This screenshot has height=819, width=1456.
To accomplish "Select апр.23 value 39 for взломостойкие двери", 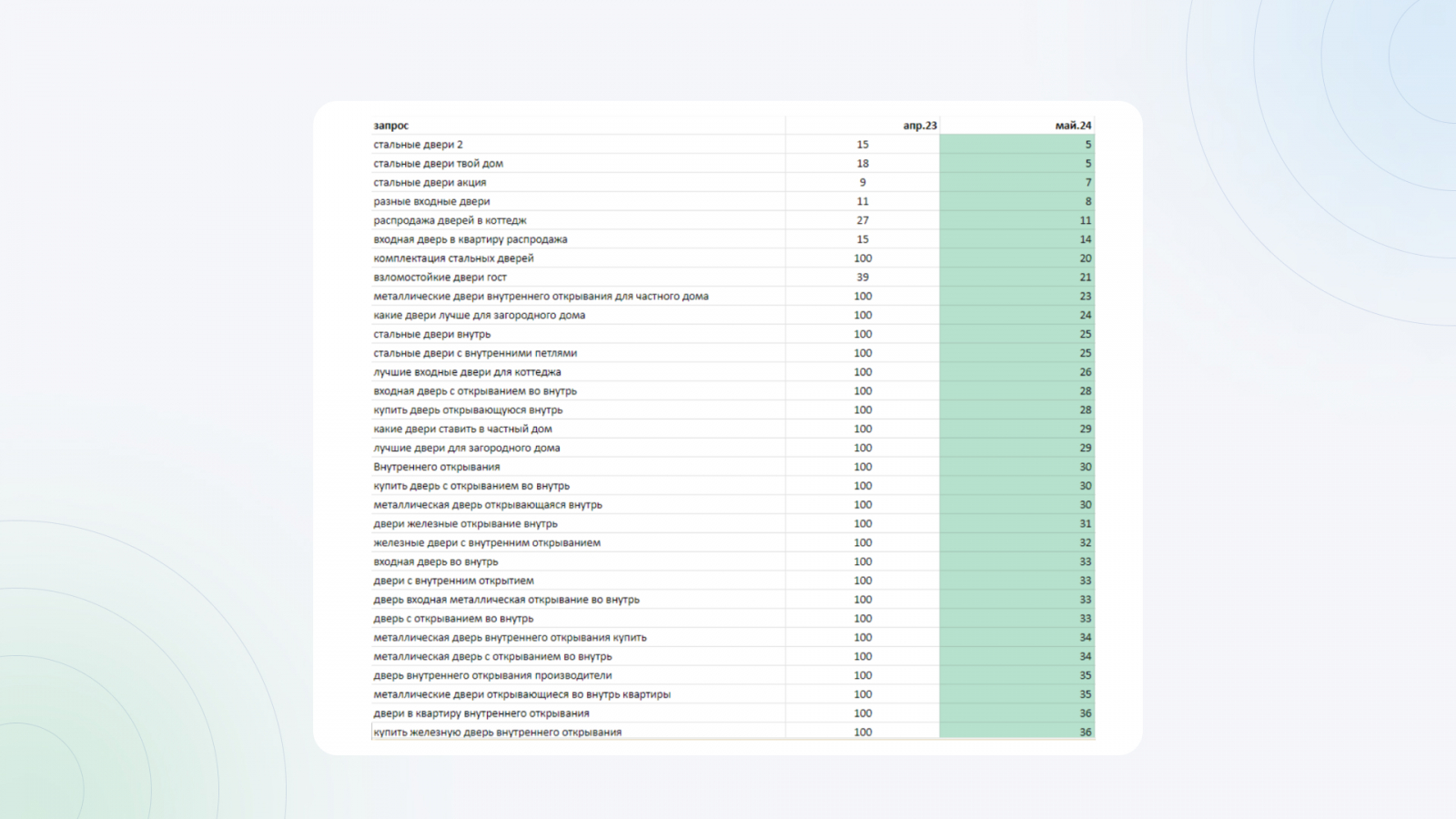I will [863, 278].
